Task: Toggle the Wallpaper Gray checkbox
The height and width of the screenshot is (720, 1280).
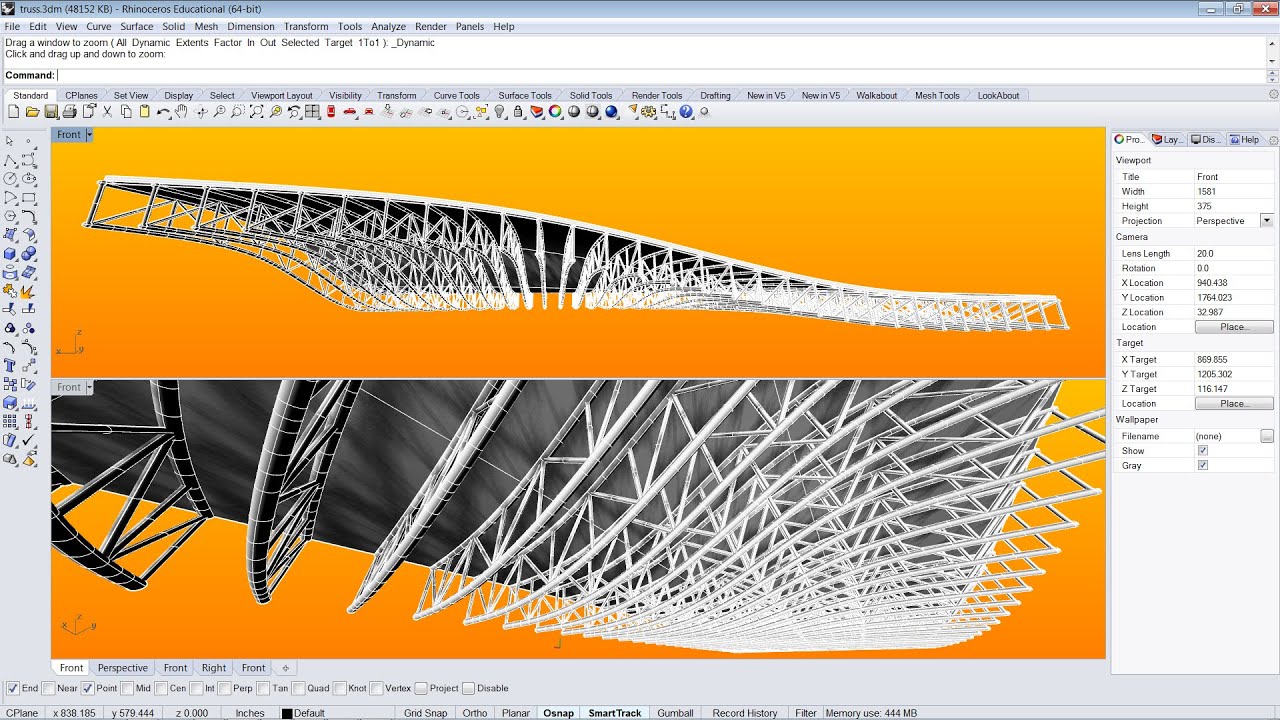Action: pos(1203,465)
